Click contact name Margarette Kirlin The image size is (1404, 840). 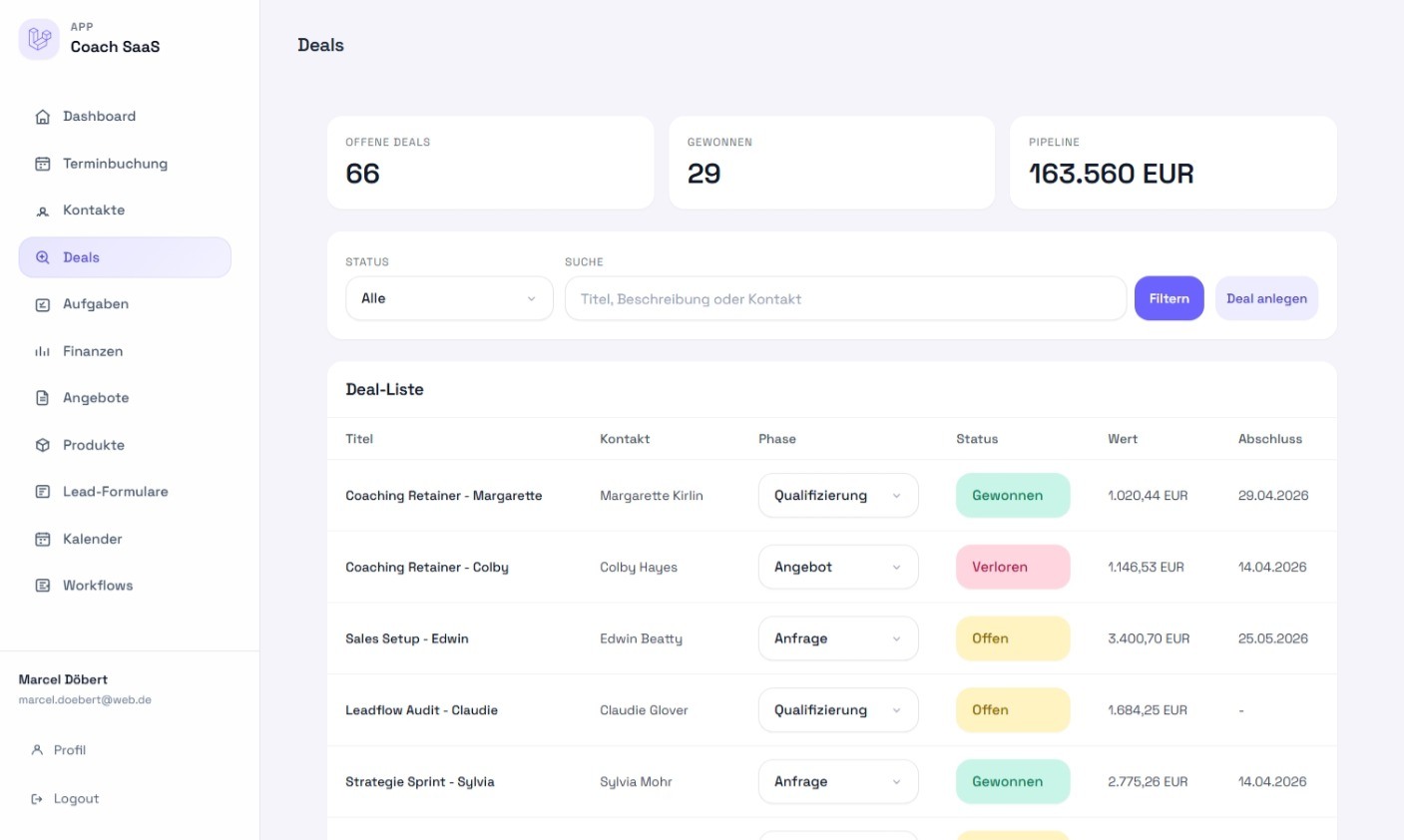point(652,496)
